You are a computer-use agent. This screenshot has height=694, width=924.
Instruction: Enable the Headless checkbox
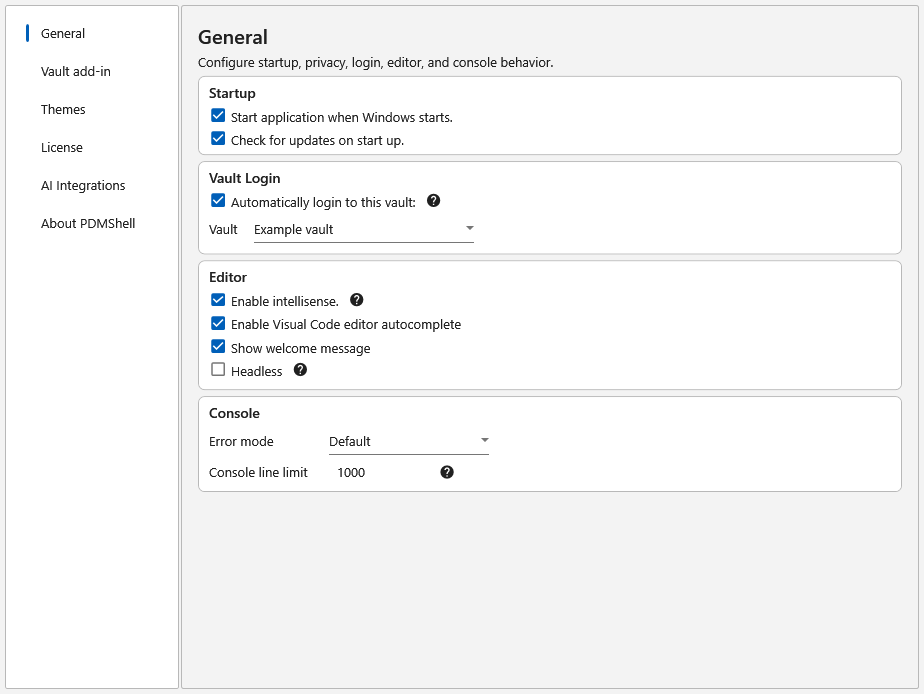coord(218,370)
